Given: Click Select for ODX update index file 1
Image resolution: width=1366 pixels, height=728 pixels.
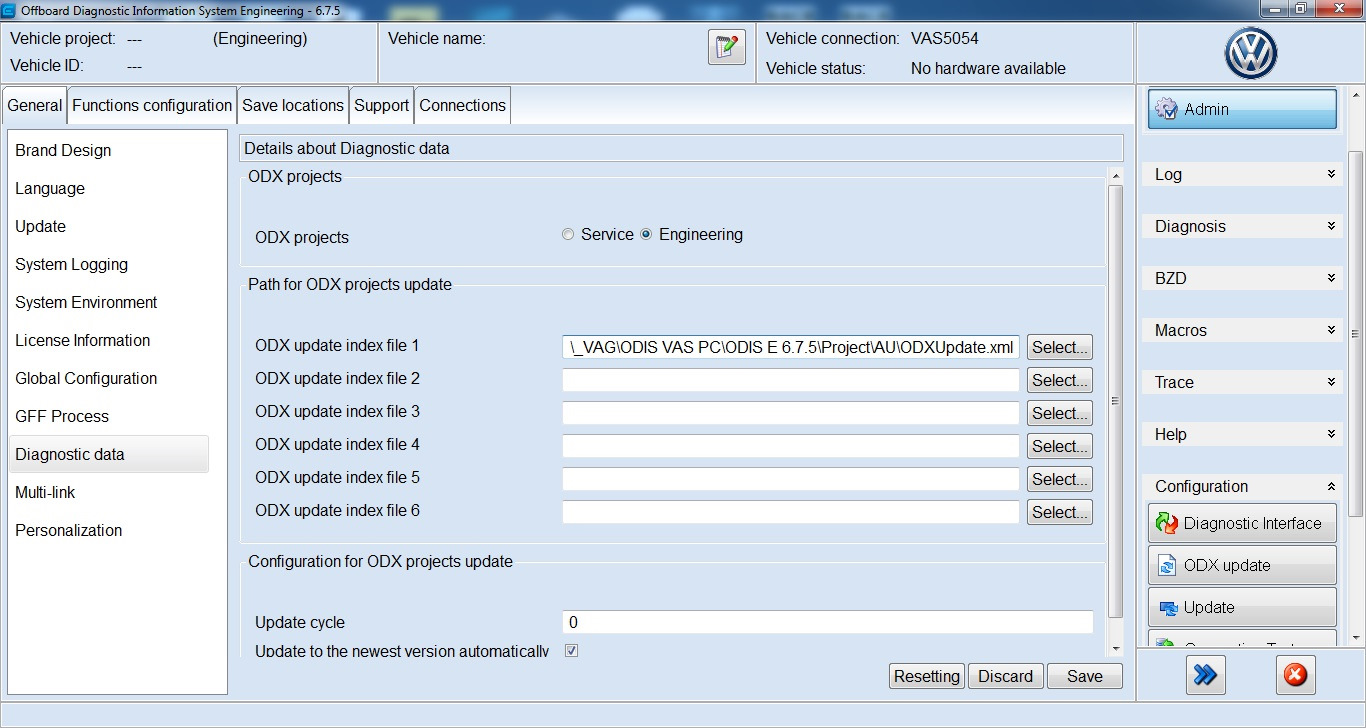Looking at the screenshot, I should click(x=1060, y=347).
